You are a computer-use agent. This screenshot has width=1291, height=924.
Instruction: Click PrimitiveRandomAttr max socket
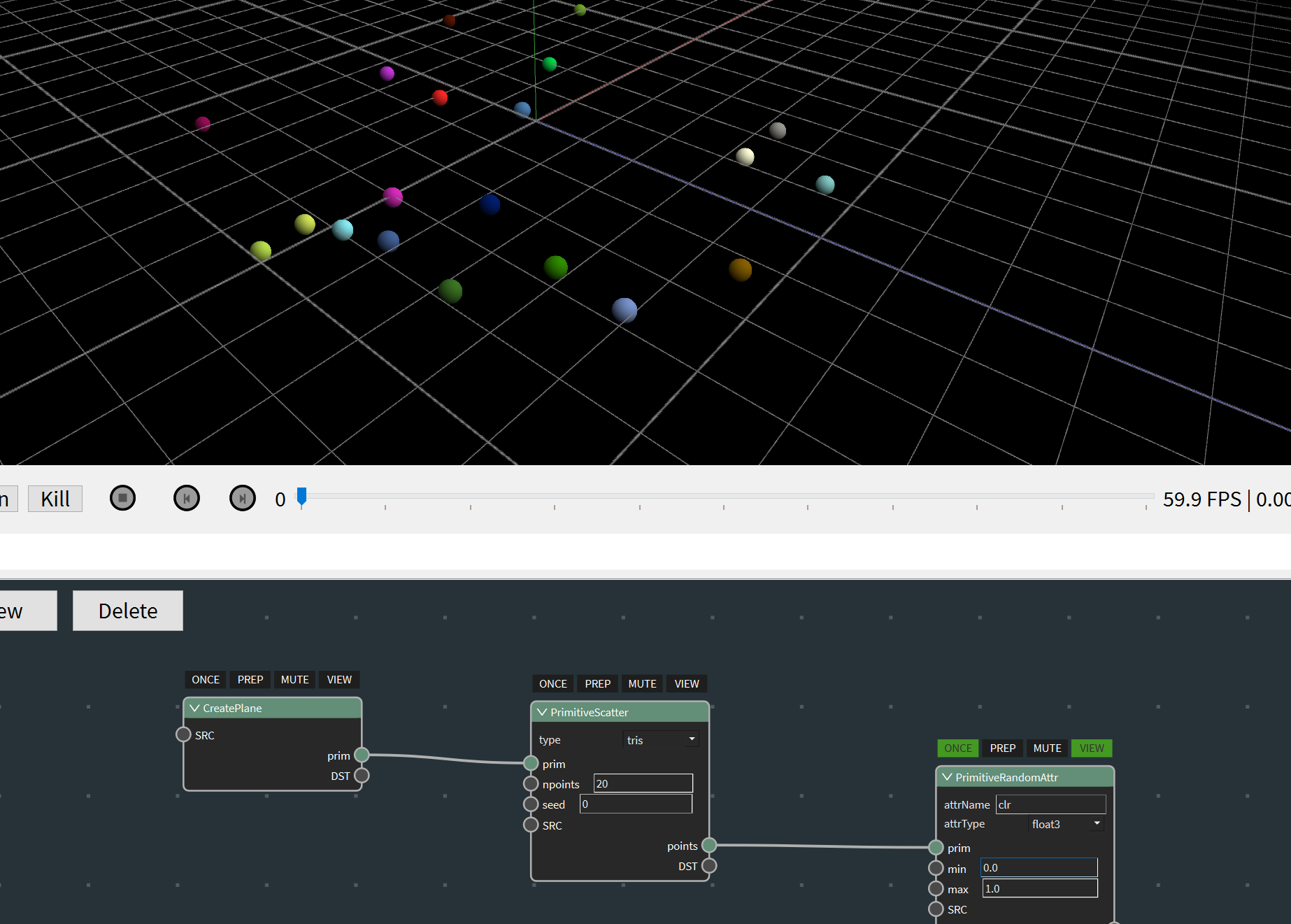936,888
